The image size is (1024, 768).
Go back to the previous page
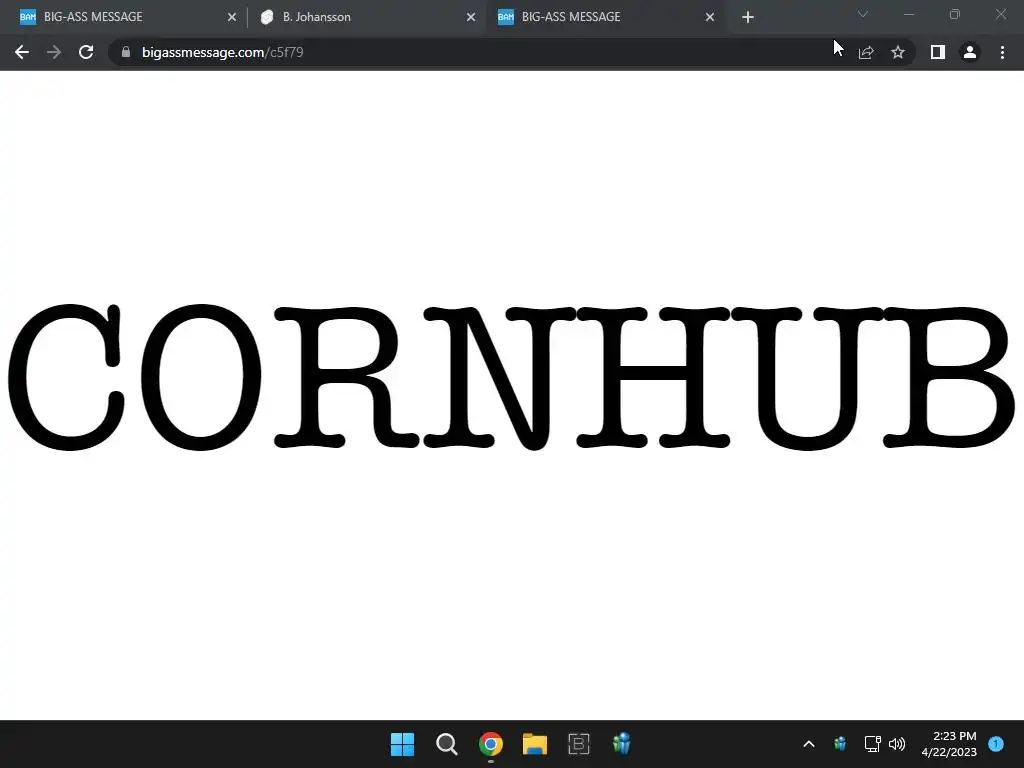22,52
